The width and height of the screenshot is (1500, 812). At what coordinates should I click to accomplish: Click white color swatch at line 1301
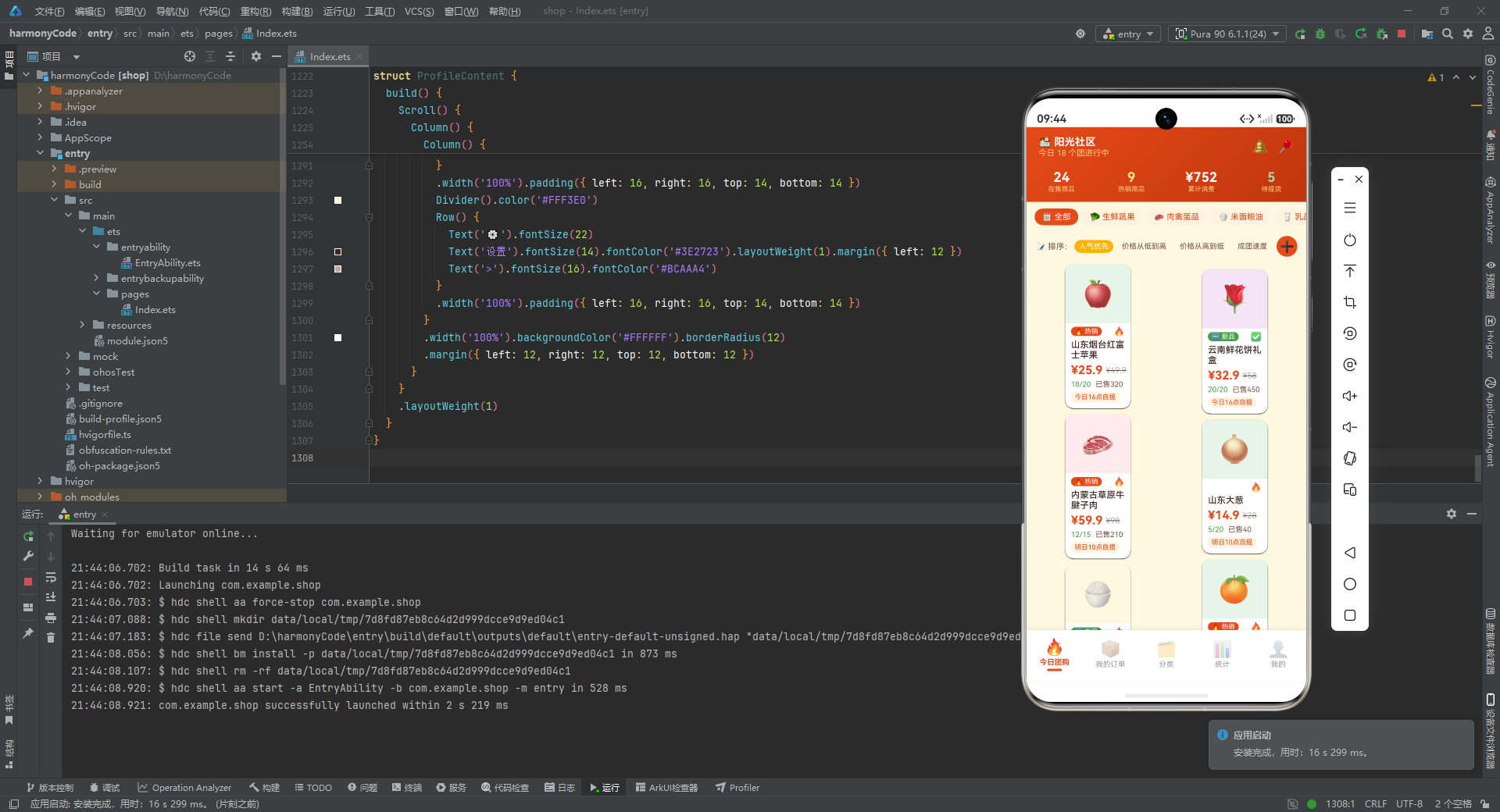click(x=337, y=337)
